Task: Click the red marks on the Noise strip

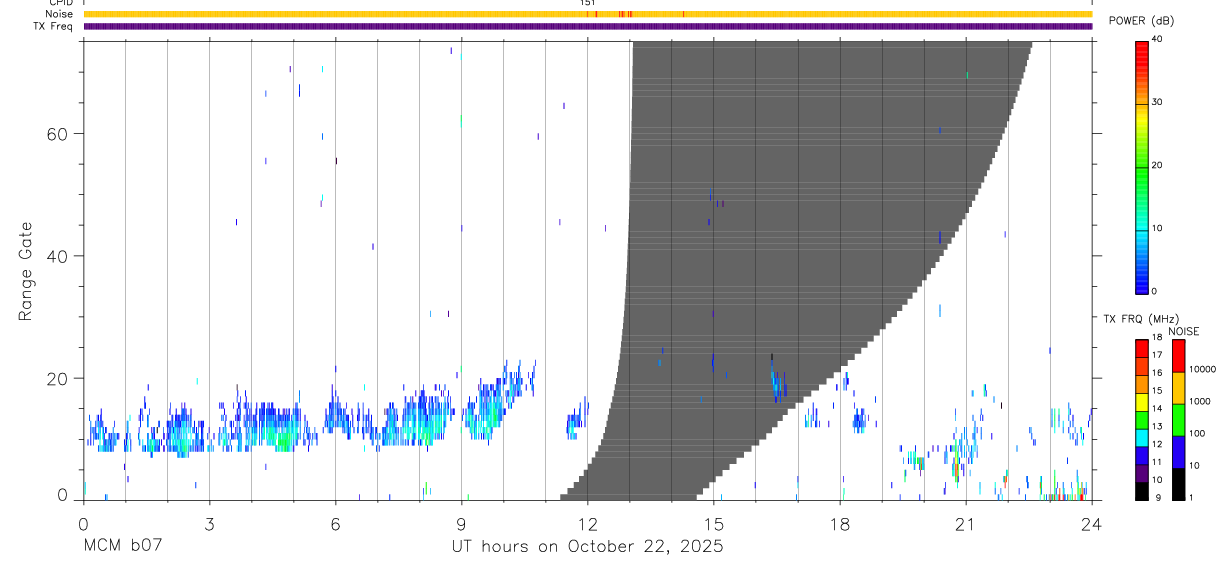Action: (625, 14)
